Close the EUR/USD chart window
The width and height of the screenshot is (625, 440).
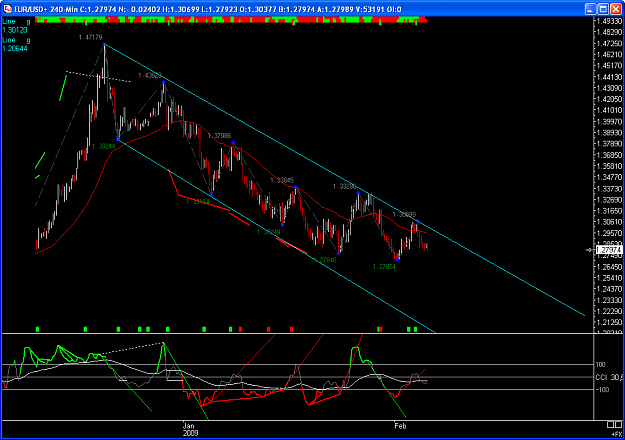click(616, 9)
